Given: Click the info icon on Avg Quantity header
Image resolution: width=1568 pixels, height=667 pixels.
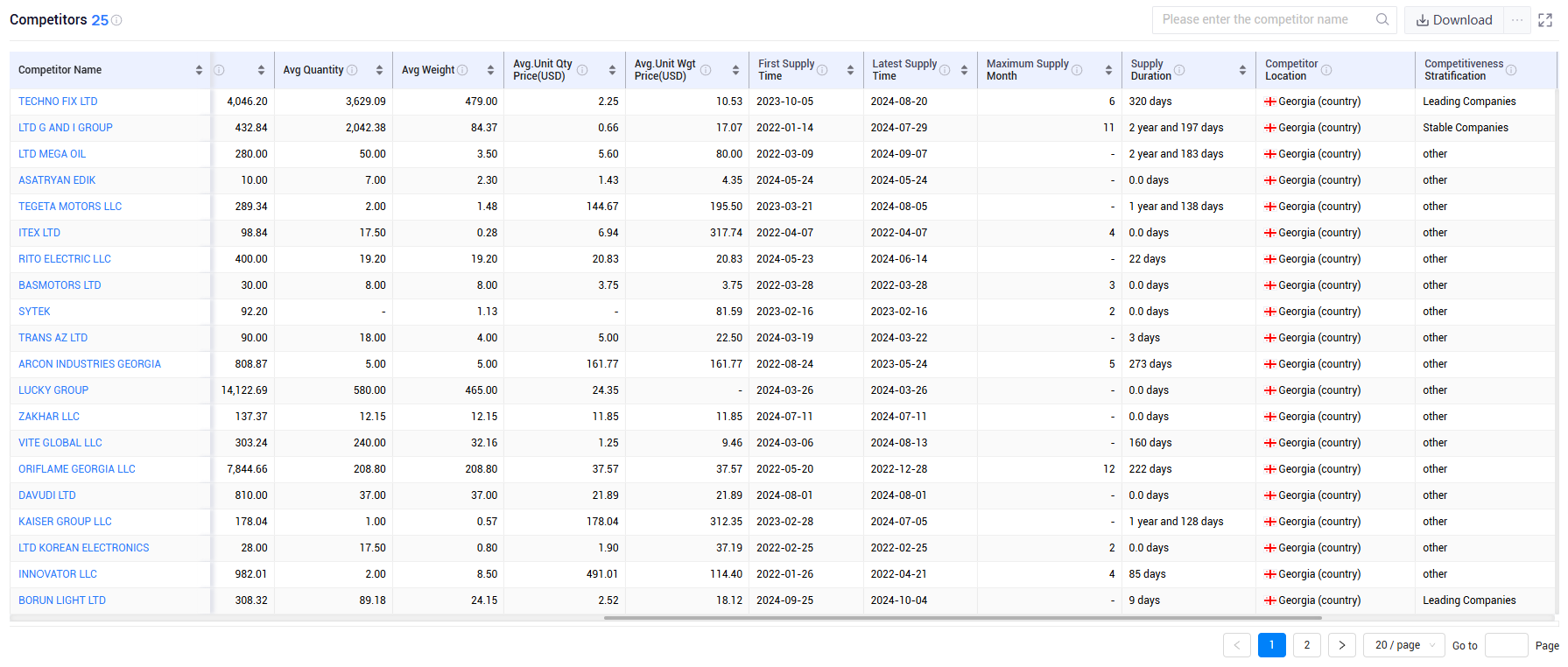Looking at the screenshot, I should (x=352, y=70).
